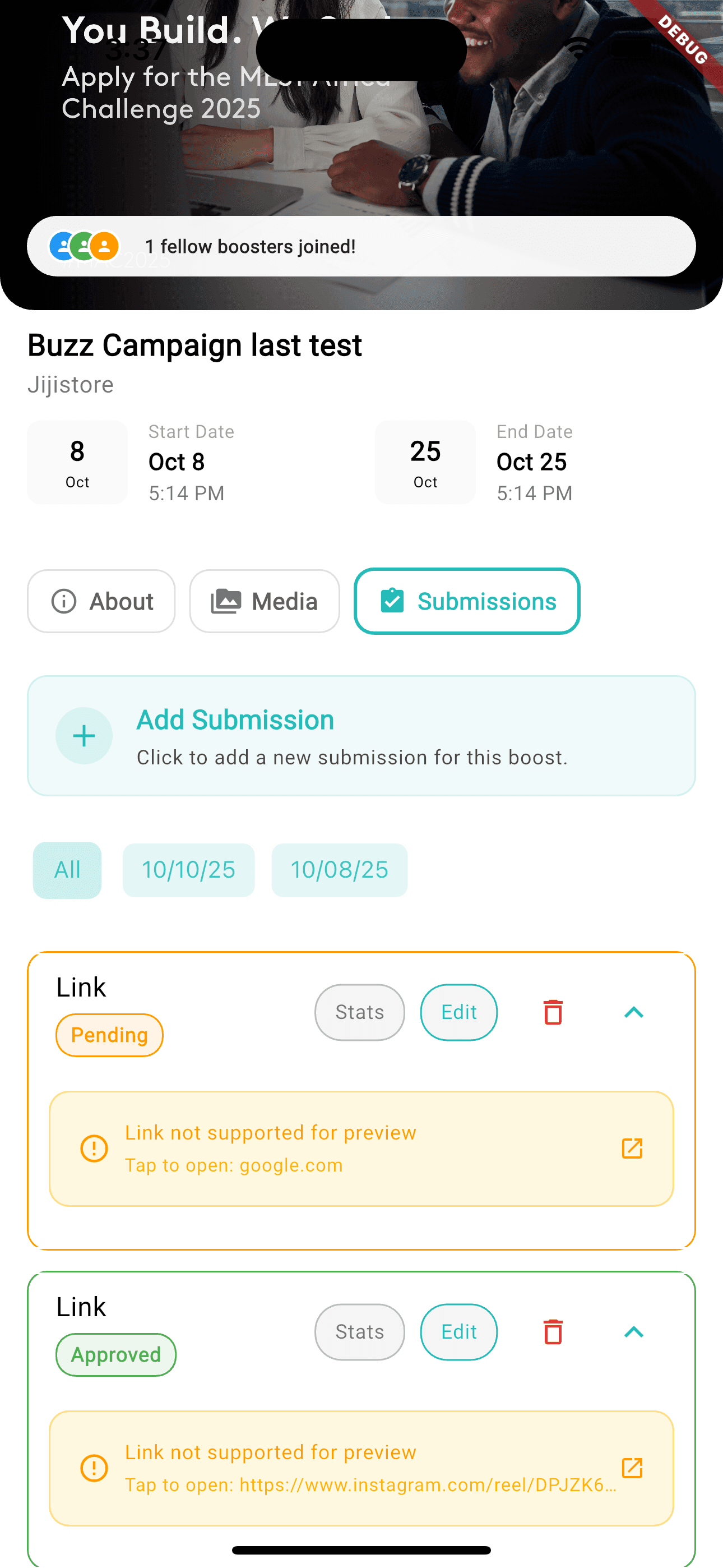The height and width of the screenshot is (1568, 723).
Task: Edit the Pending submission
Action: (x=459, y=1012)
